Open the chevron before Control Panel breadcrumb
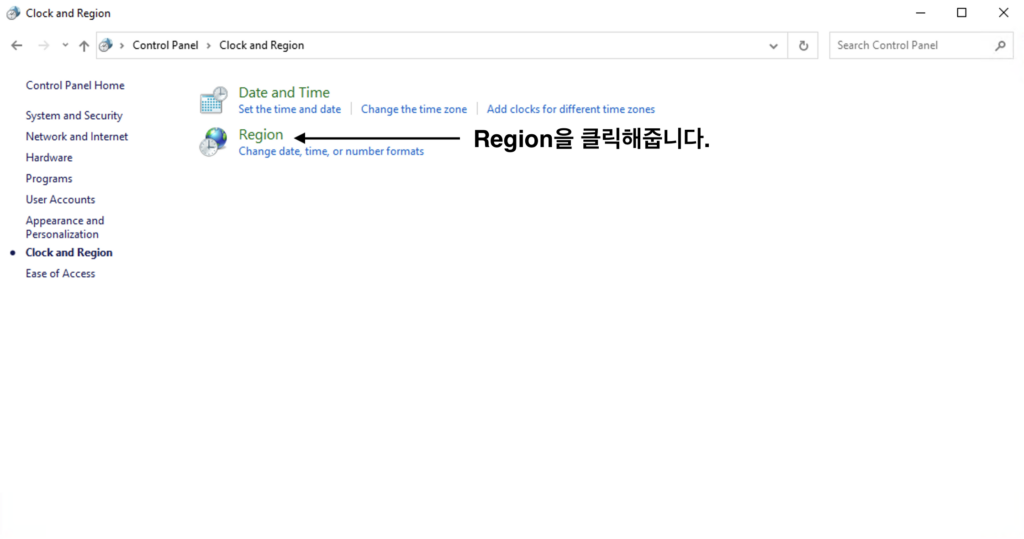The height and width of the screenshot is (539, 1024). click(121, 46)
